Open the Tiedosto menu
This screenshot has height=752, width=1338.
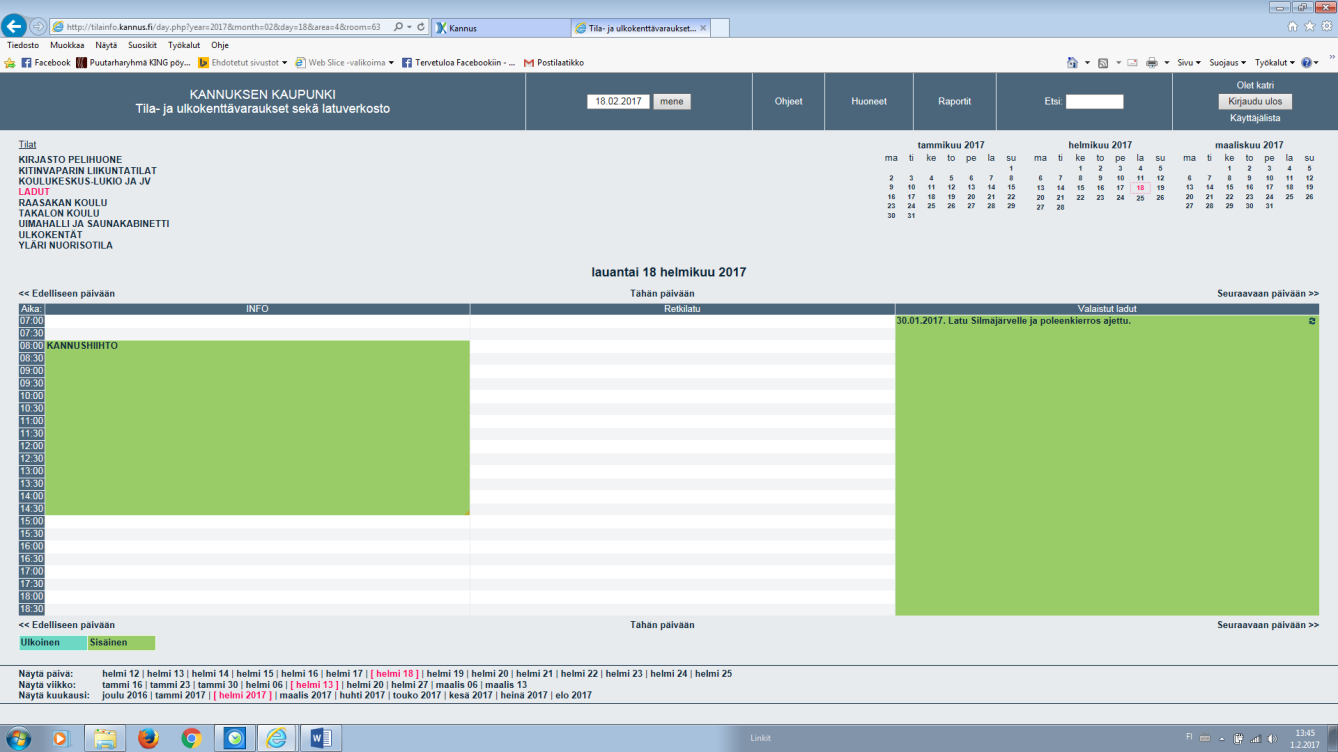[23, 45]
